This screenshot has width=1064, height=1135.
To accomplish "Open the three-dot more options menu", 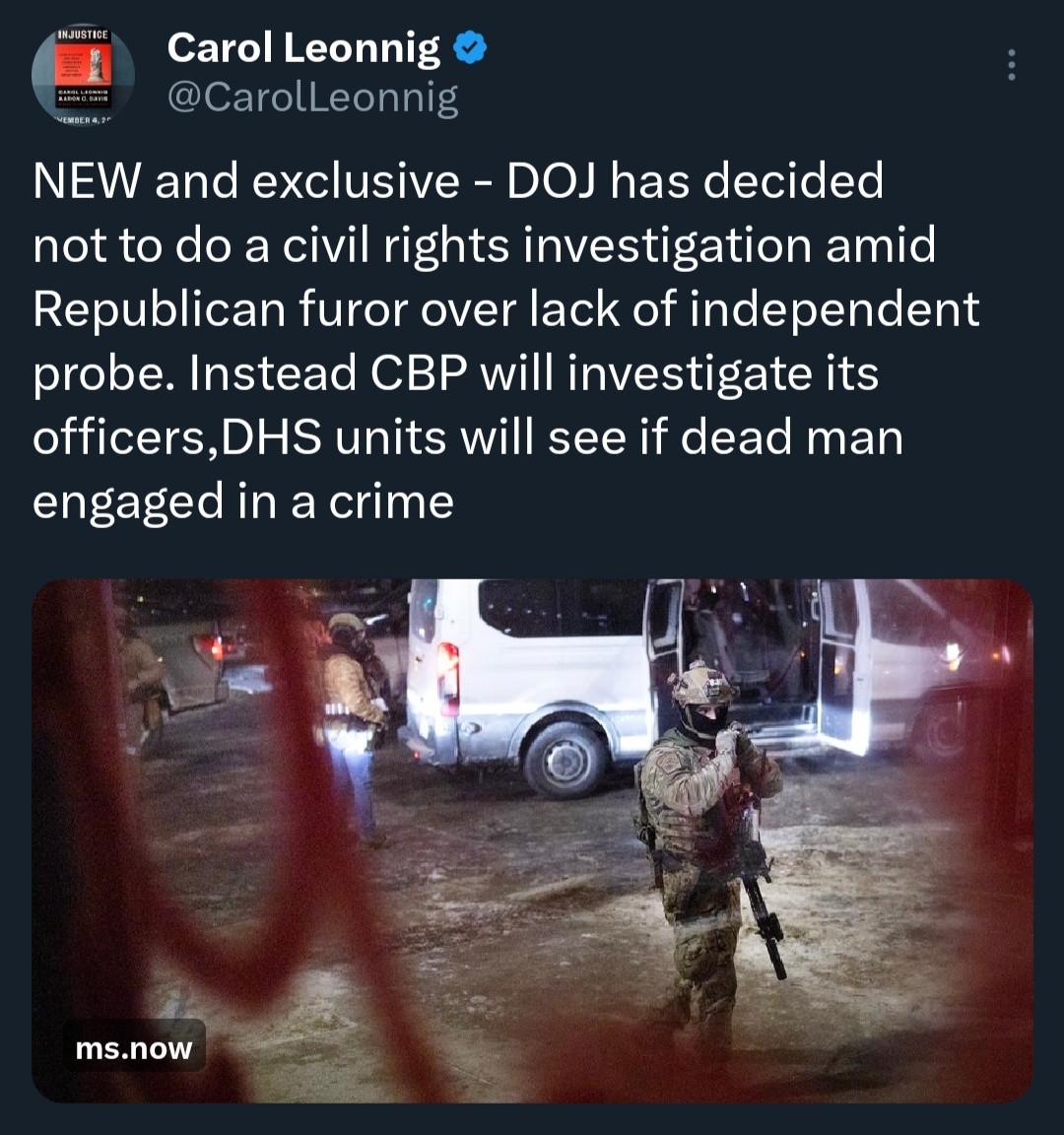I will pos(1010,65).
